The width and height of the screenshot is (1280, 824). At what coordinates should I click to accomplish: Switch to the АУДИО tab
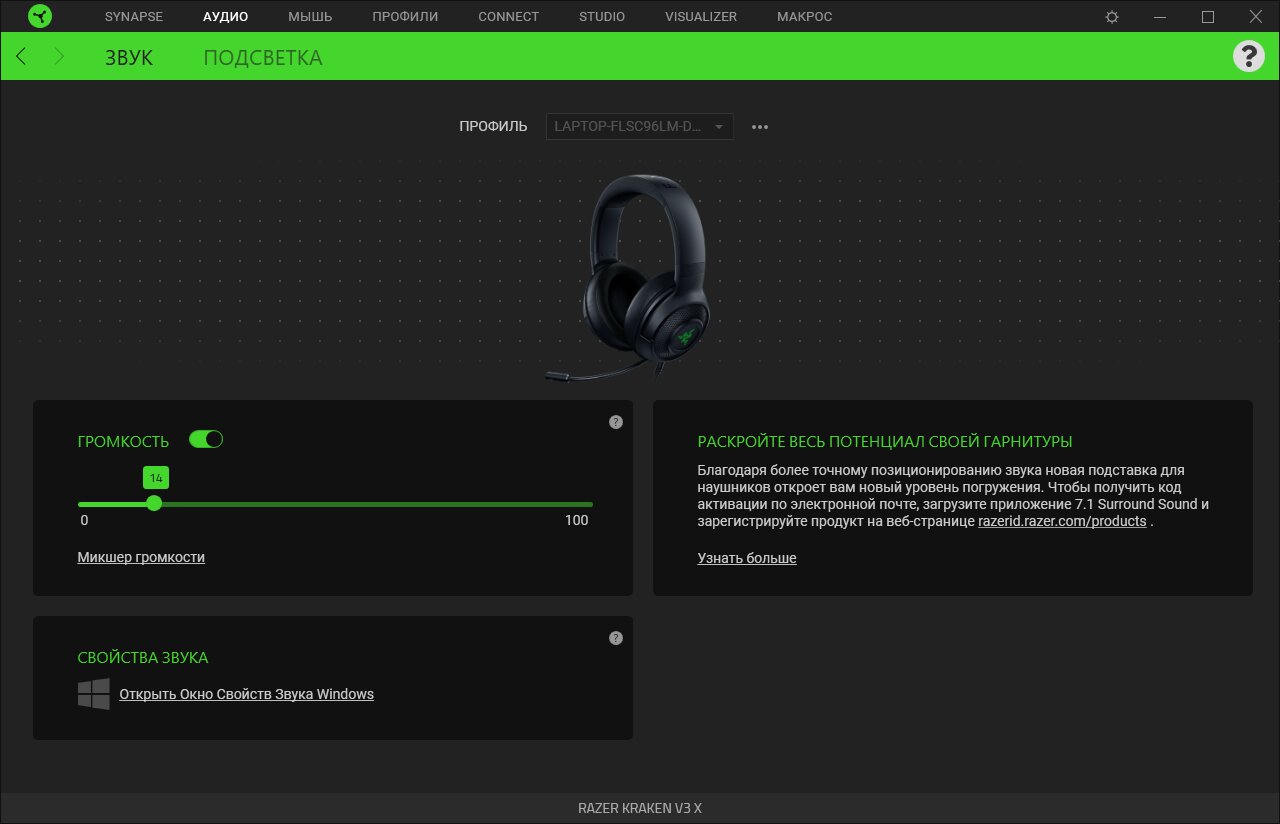[225, 17]
